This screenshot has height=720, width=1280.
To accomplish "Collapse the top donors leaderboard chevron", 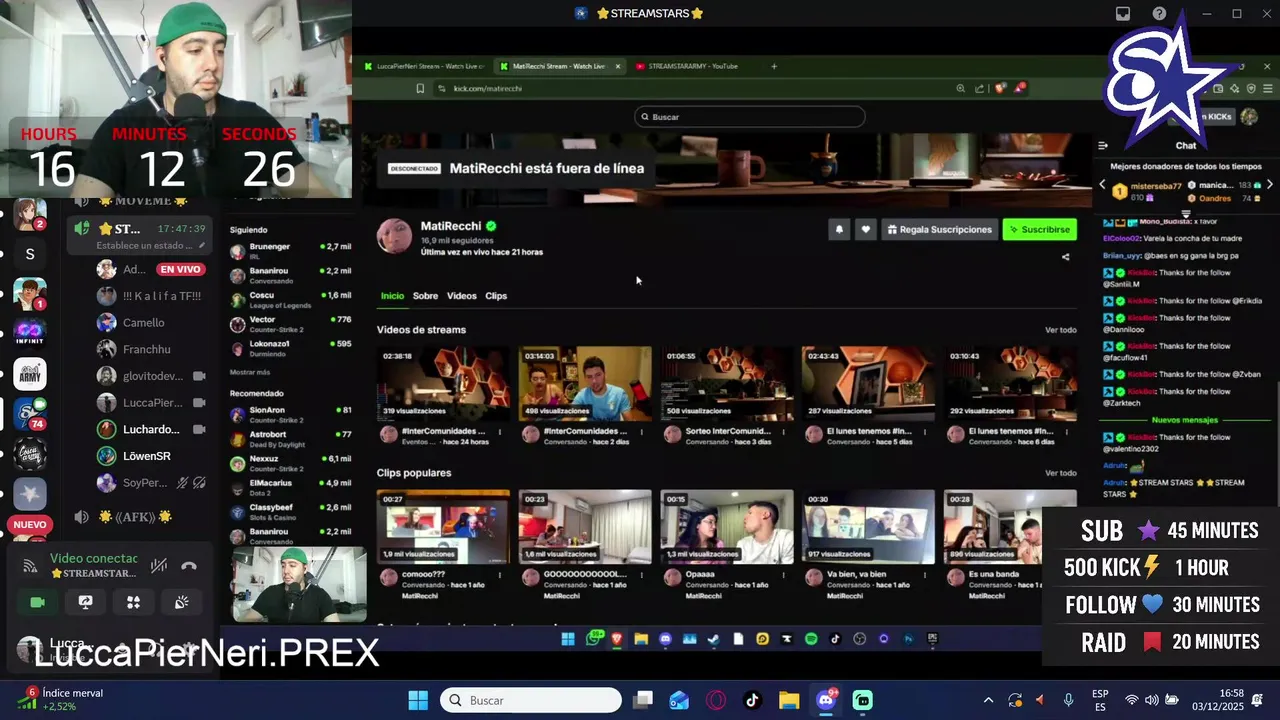I will point(1186,213).
